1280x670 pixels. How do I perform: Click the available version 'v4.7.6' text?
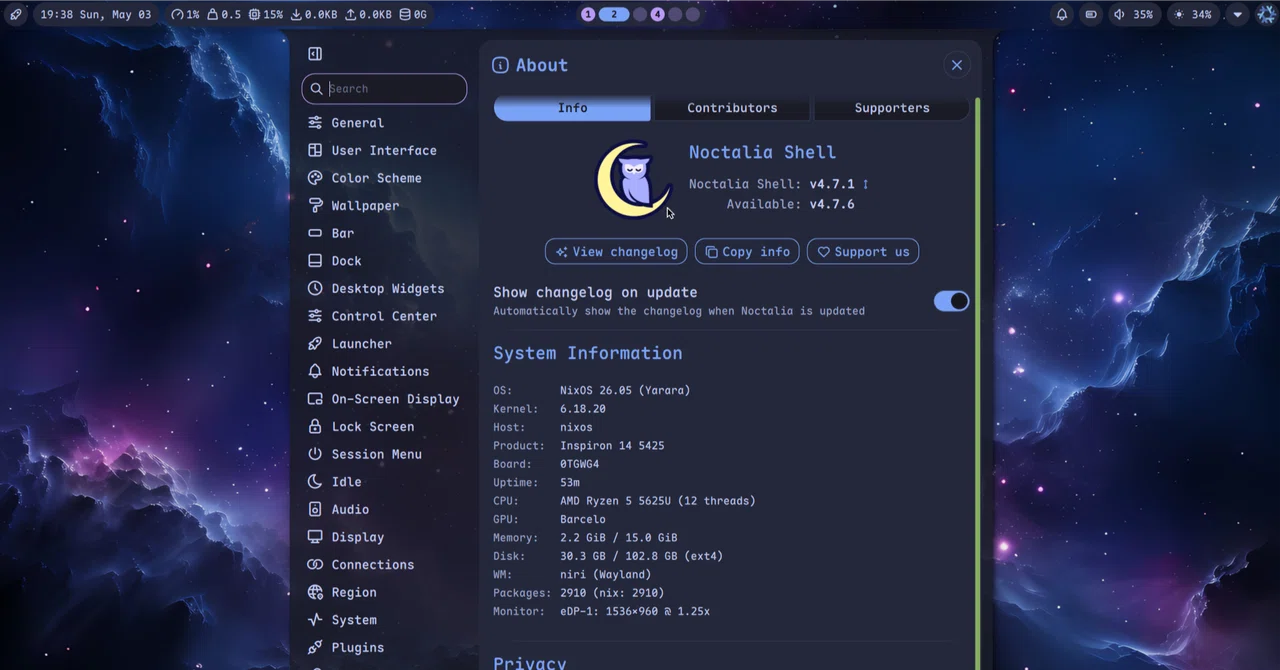coord(832,204)
